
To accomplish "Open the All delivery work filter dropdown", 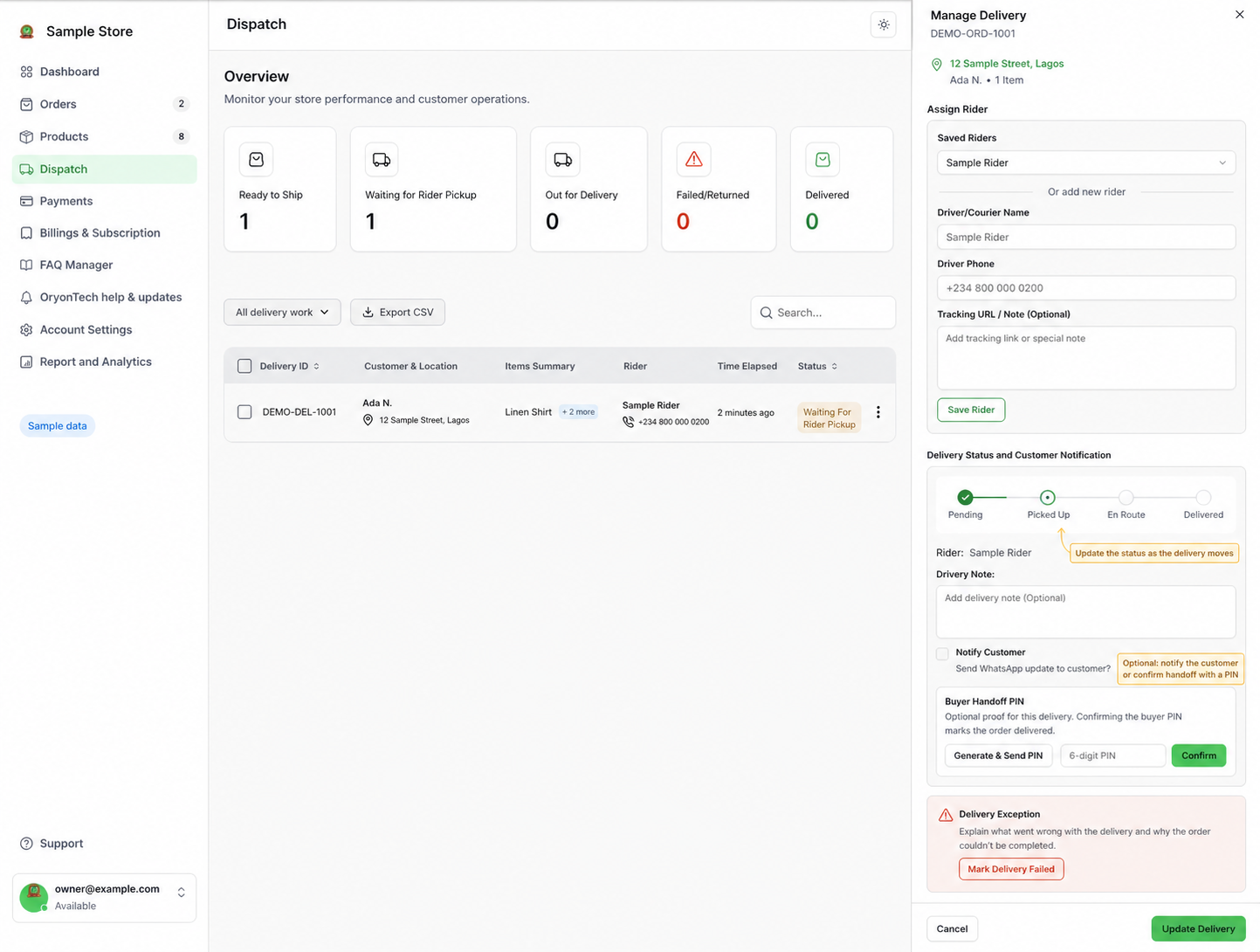I will (x=282, y=313).
